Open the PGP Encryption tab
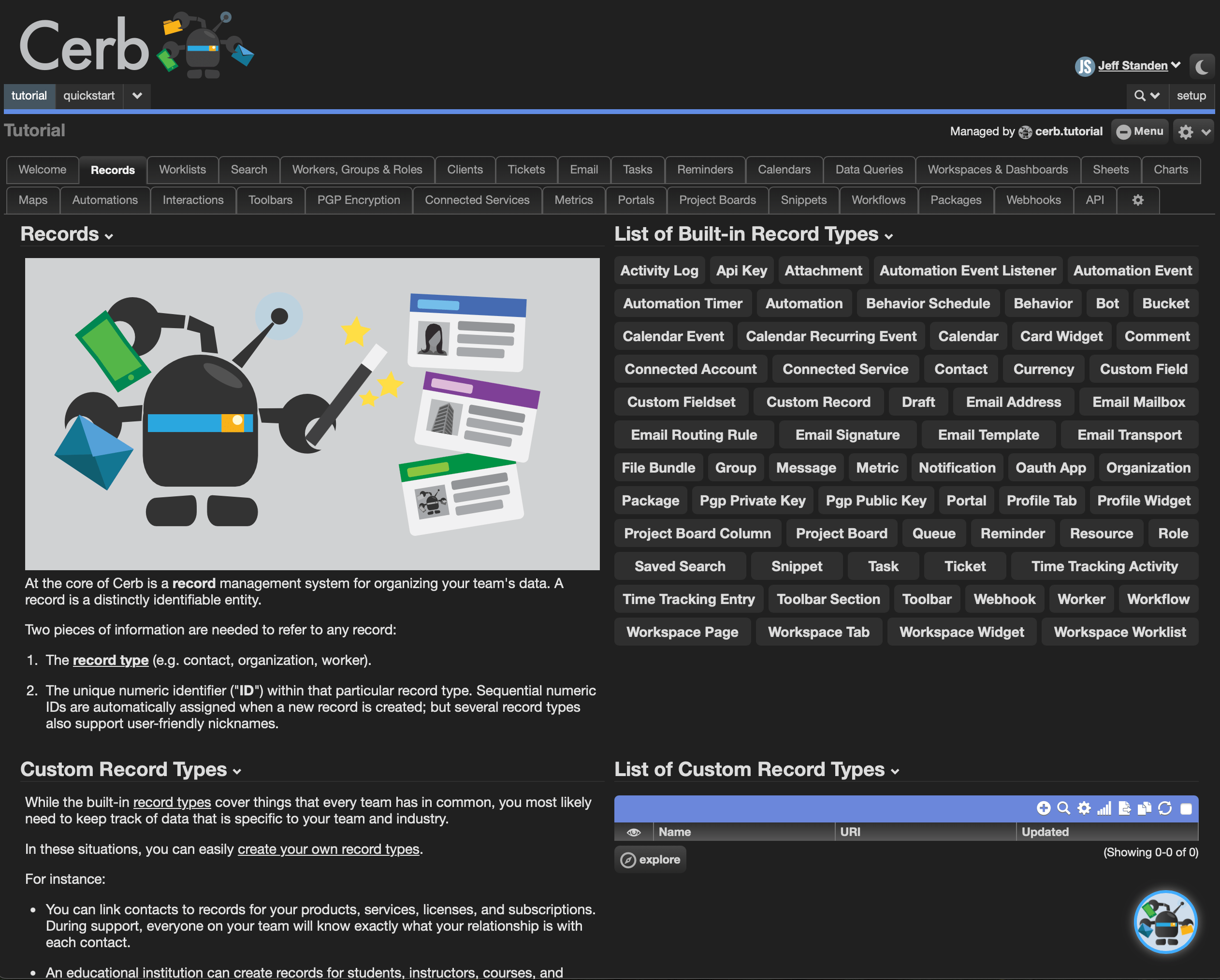The width and height of the screenshot is (1220, 980). point(358,200)
